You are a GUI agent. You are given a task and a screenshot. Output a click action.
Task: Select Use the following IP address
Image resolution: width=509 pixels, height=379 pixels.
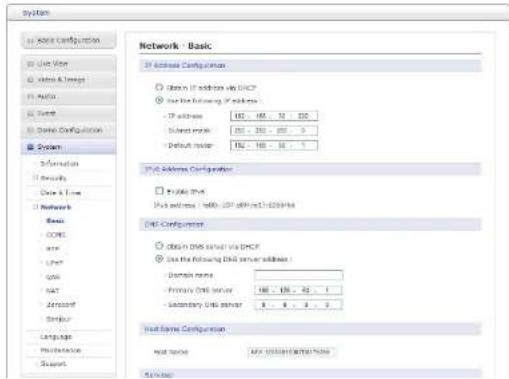(159, 100)
